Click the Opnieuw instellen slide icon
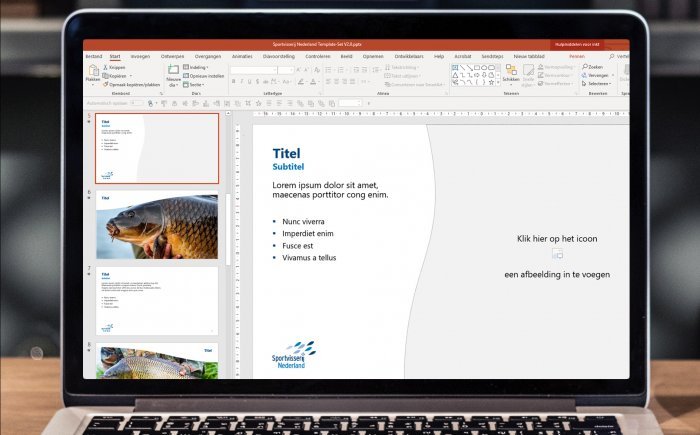700x435 pixels. pos(186,76)
